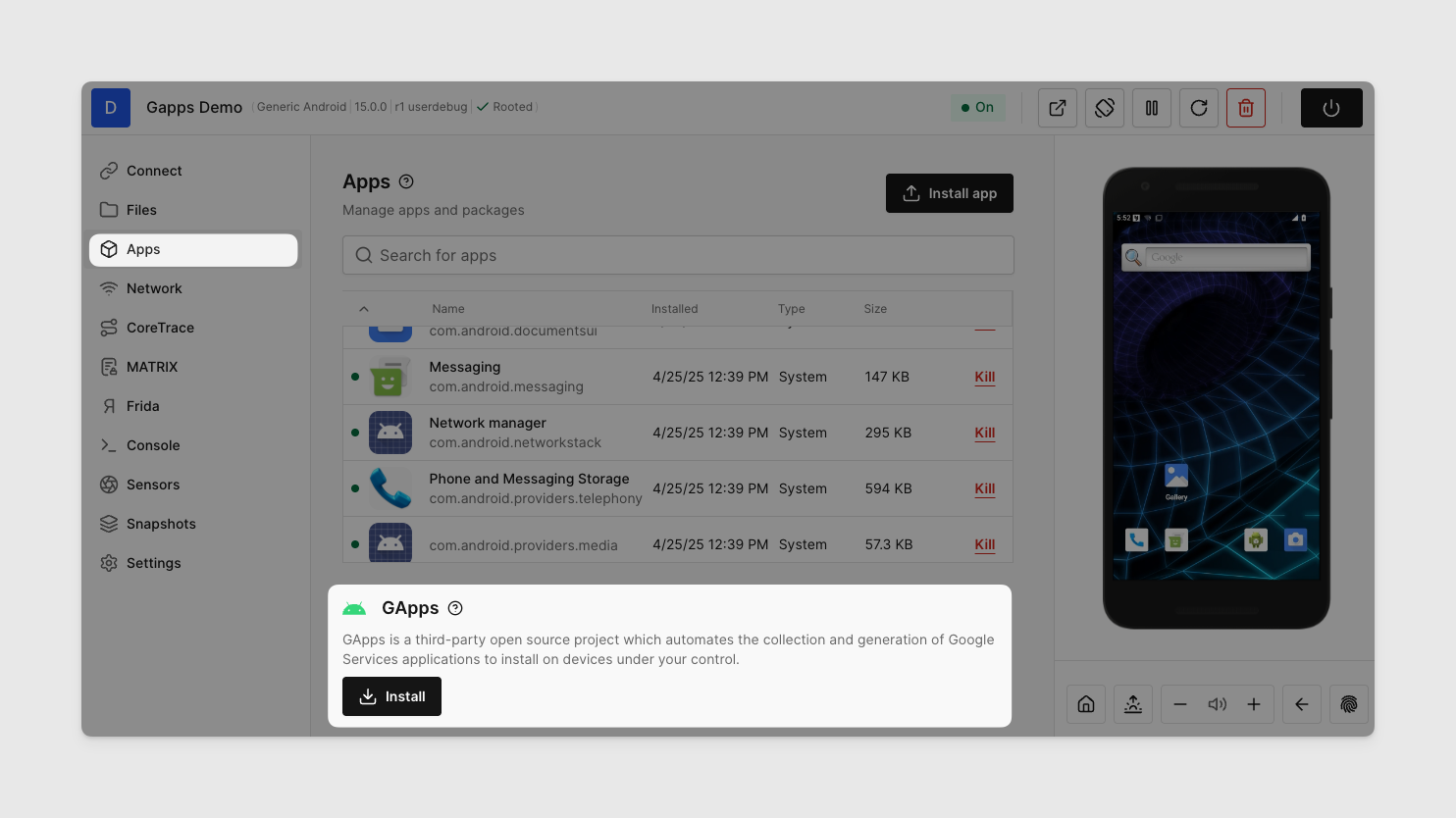Increase volume with plus button

click(1254, 704)
